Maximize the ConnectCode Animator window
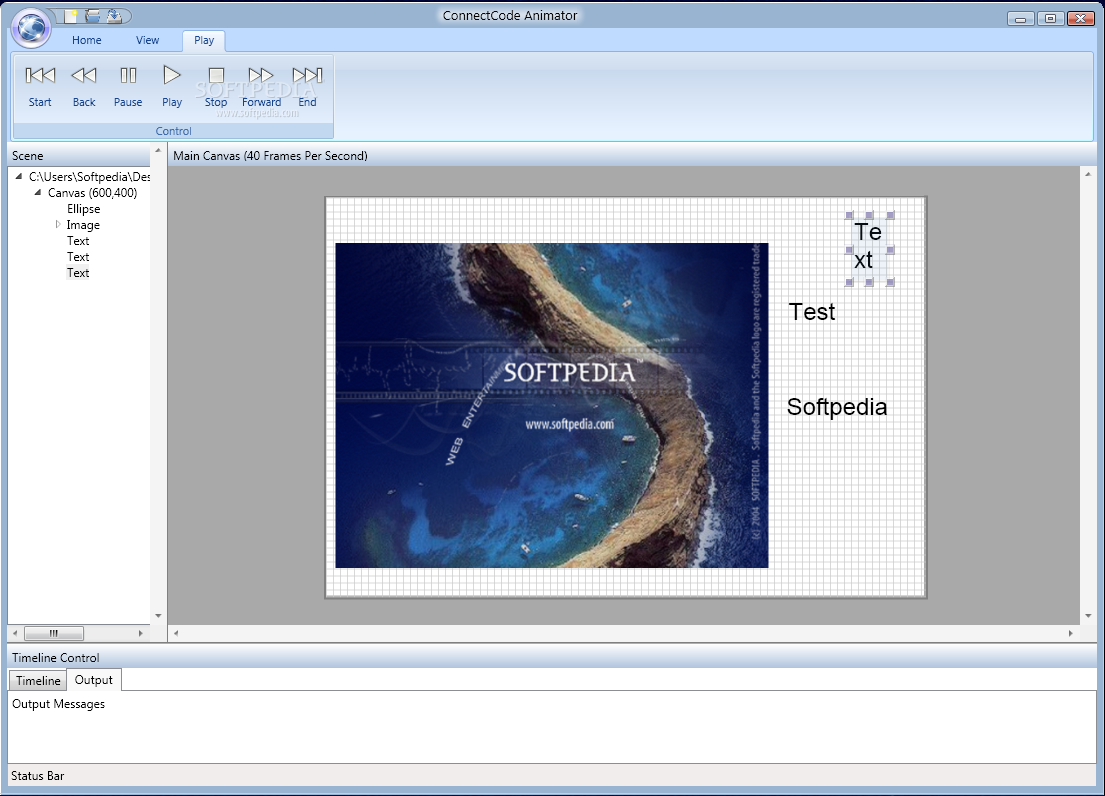Image resolution: width=1105 pixels, height=796 pixels. [1050, 18]
